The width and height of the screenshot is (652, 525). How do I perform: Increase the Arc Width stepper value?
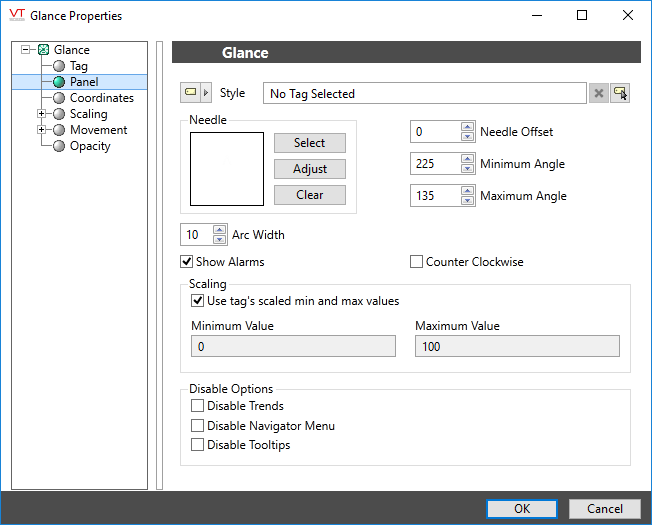coord(219,230)
